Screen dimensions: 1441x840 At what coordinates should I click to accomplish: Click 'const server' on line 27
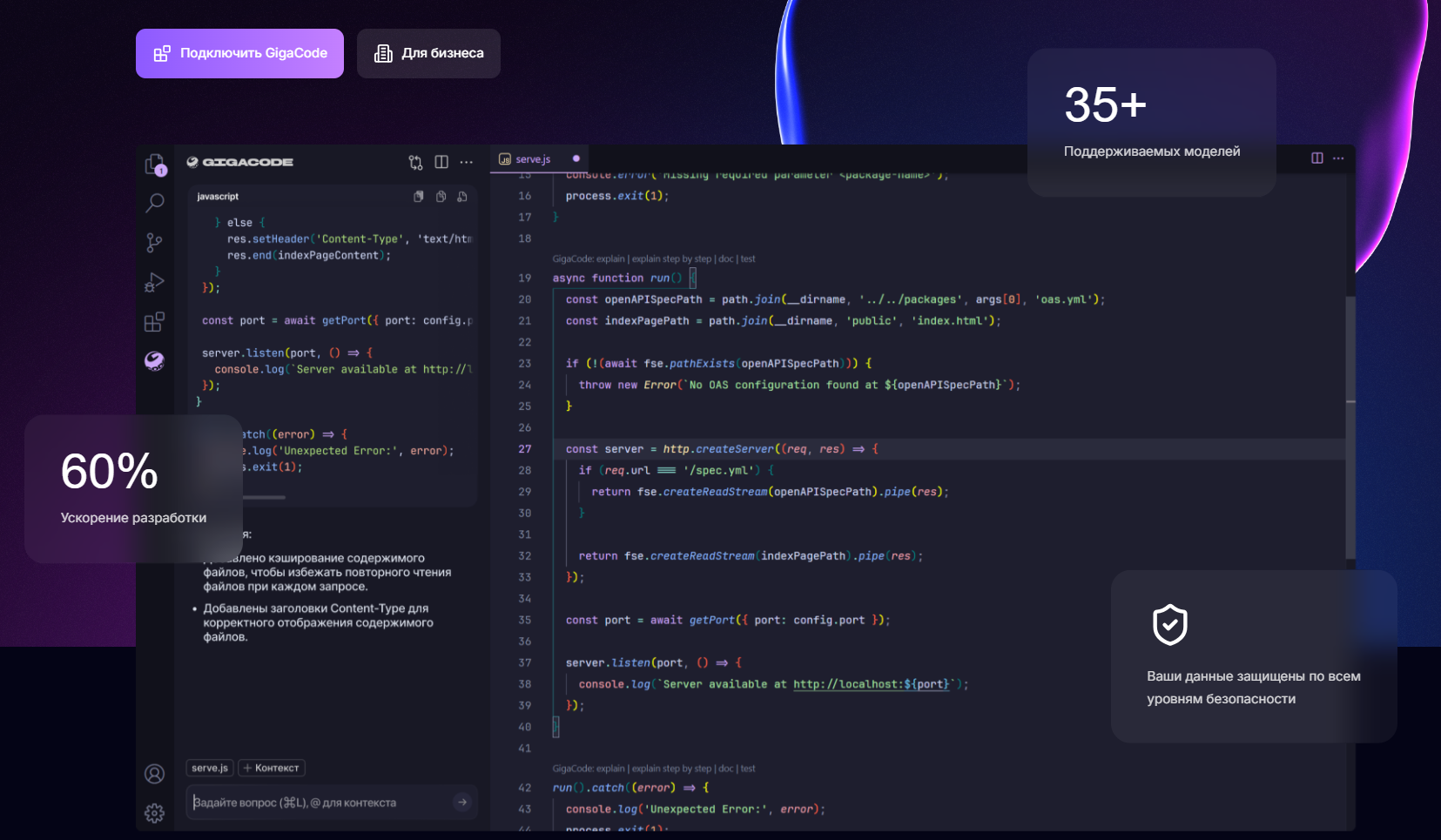tap(604, 449)
